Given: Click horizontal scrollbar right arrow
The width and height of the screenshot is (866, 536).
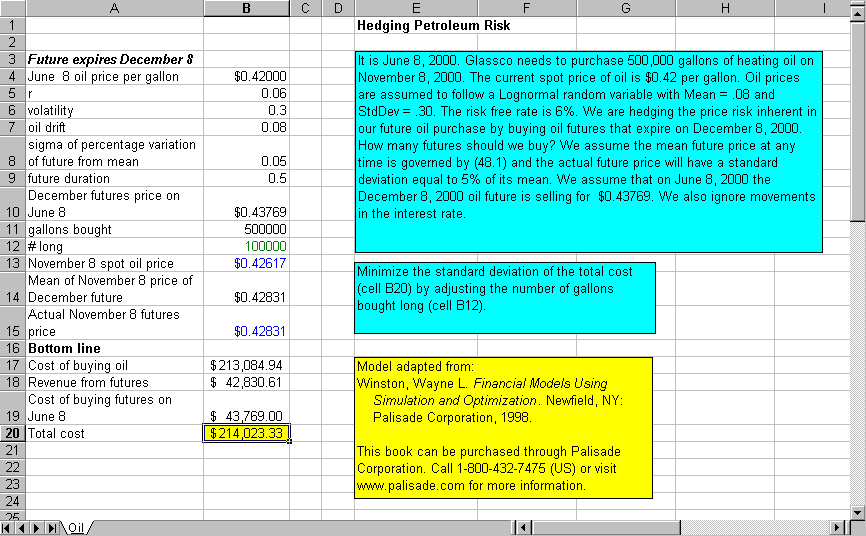Looking at the screenshot, I should pos(838,528).
